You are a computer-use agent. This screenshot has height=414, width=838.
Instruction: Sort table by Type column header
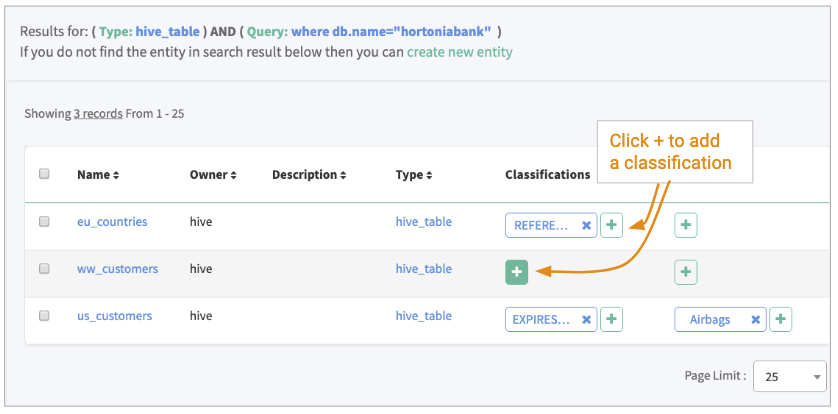coord(414,175)
